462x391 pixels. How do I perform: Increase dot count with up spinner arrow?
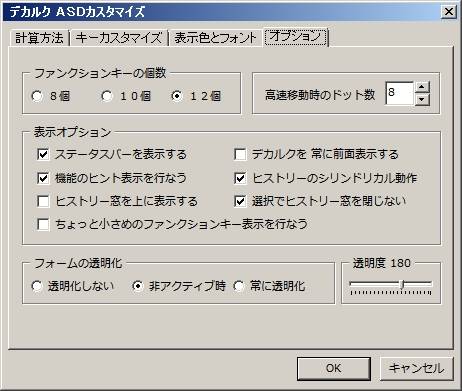tap(422, 87)
